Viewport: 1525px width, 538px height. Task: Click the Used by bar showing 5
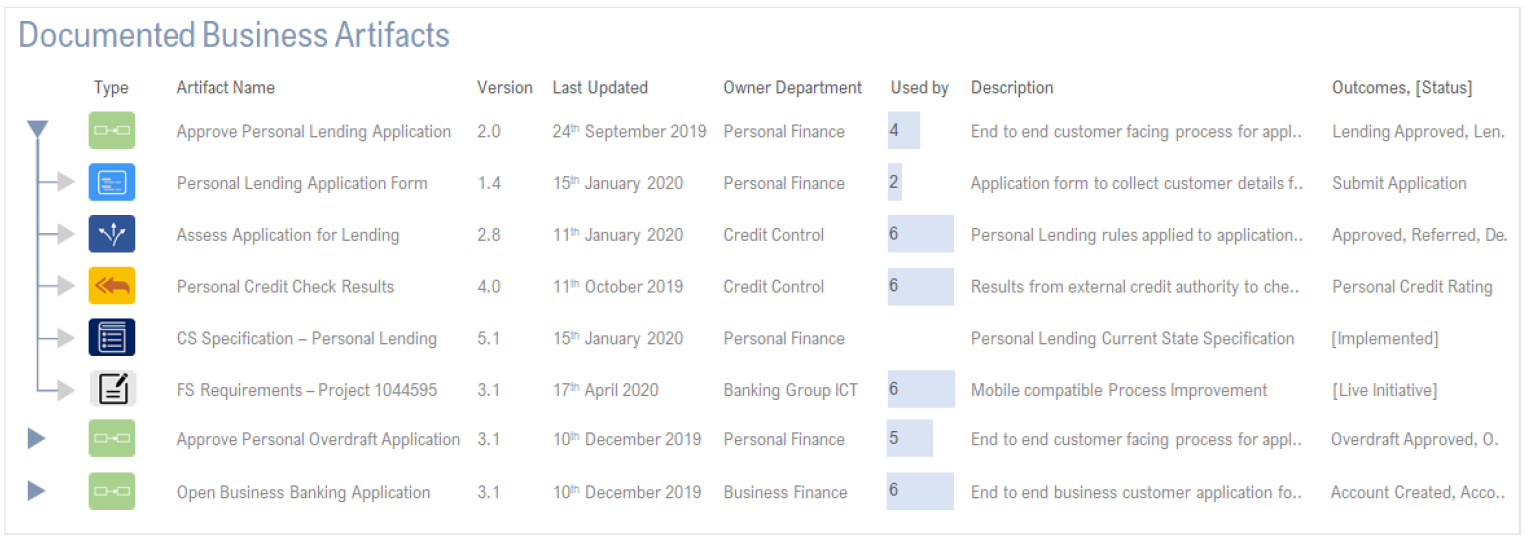click(x=910, y=438)
